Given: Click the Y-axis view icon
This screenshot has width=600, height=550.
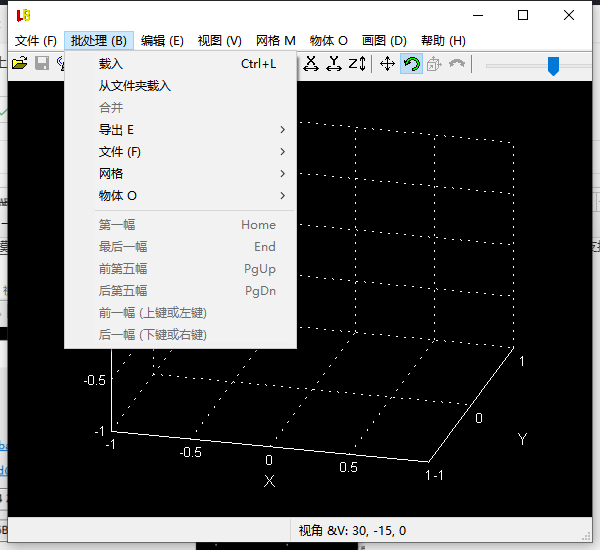Looking at the screenshot, I should point(333,64).
